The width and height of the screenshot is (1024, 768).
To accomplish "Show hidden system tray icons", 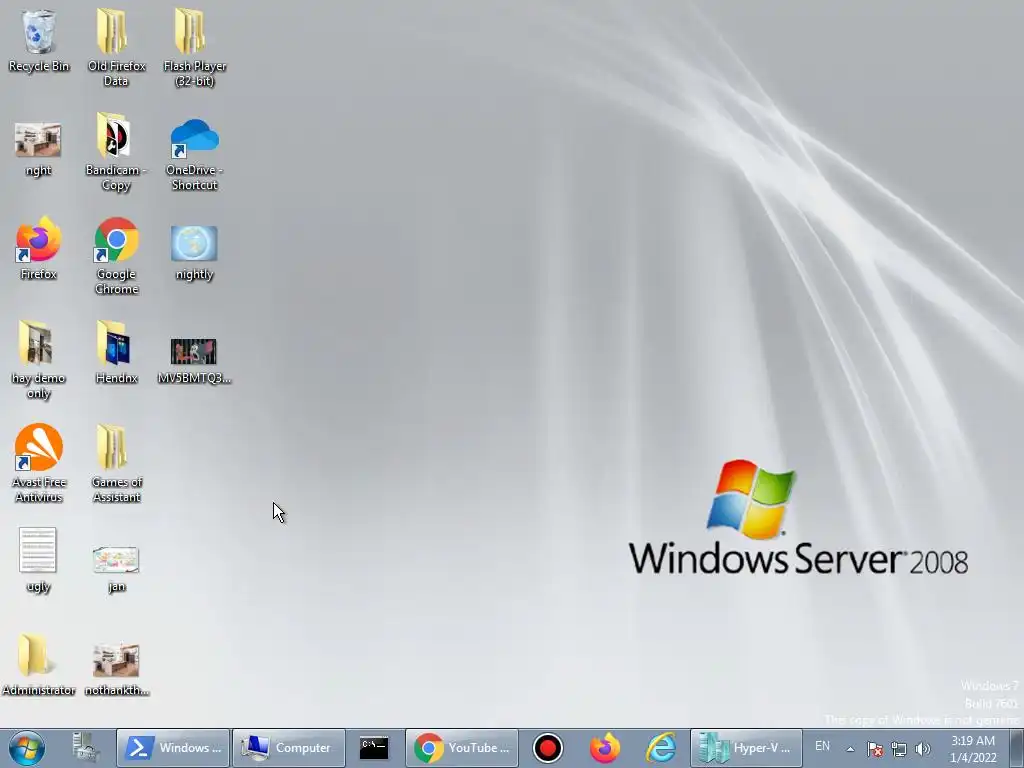I will tap(850, 748).
